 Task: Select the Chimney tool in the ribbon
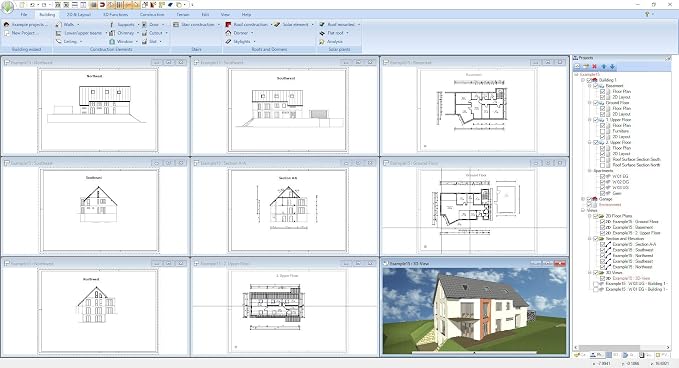pos(122,33)
